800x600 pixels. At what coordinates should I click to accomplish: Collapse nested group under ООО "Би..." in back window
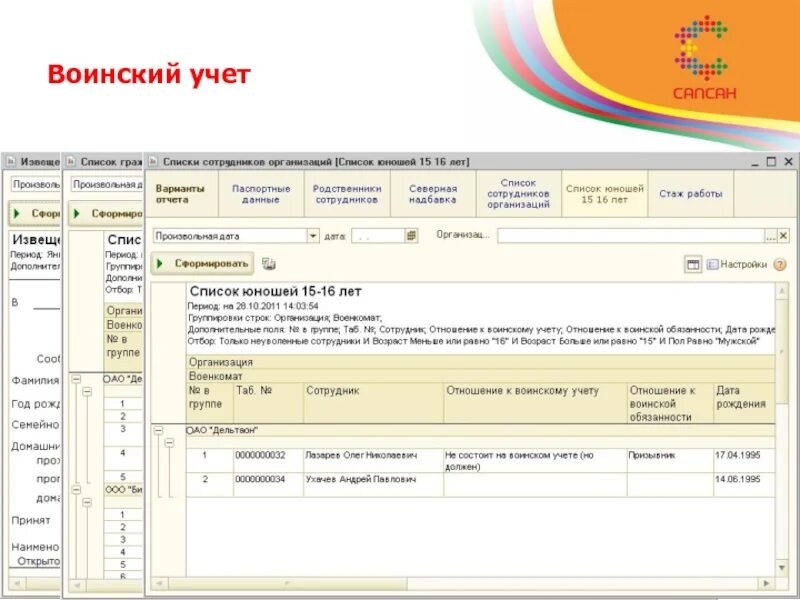coord(87,503)
